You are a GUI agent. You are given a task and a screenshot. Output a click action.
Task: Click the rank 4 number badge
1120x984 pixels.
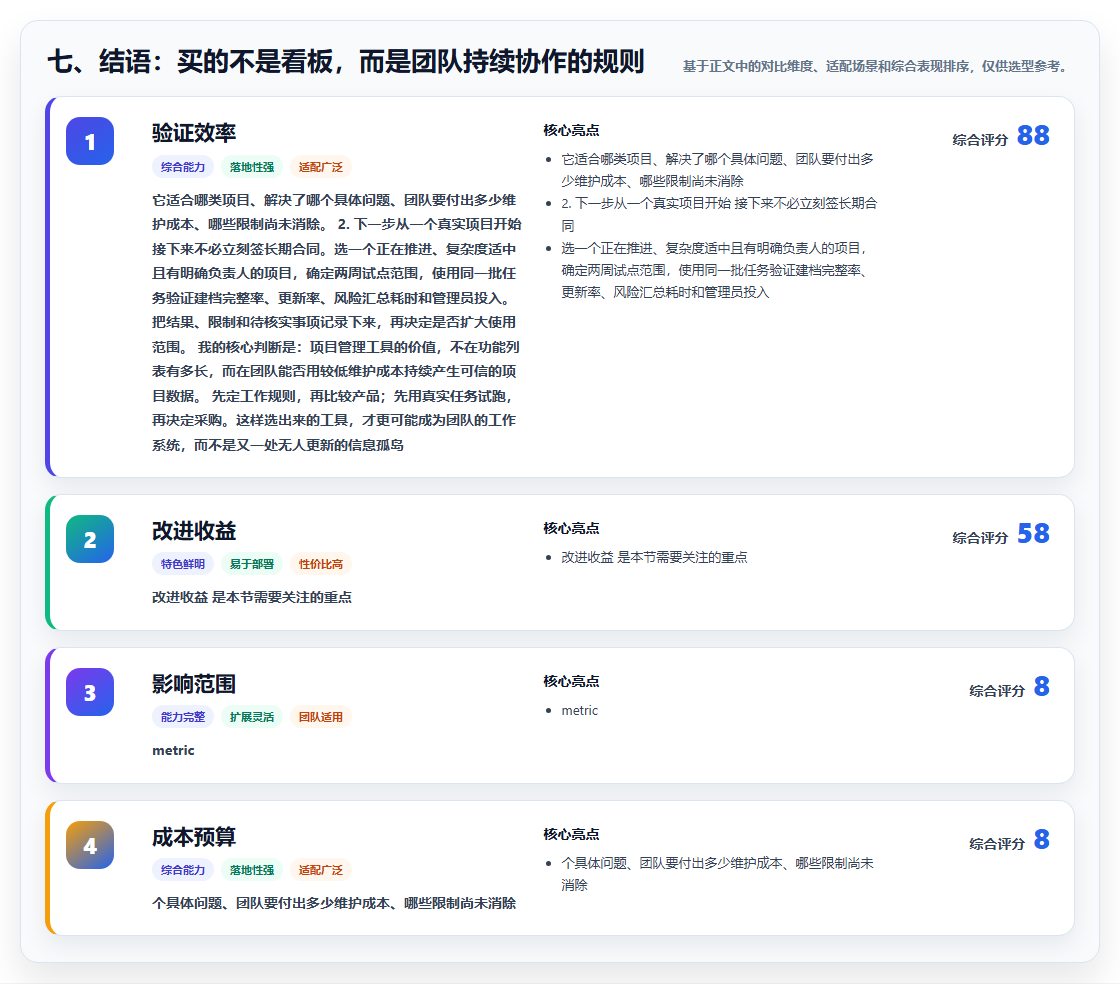pos(90,845)
